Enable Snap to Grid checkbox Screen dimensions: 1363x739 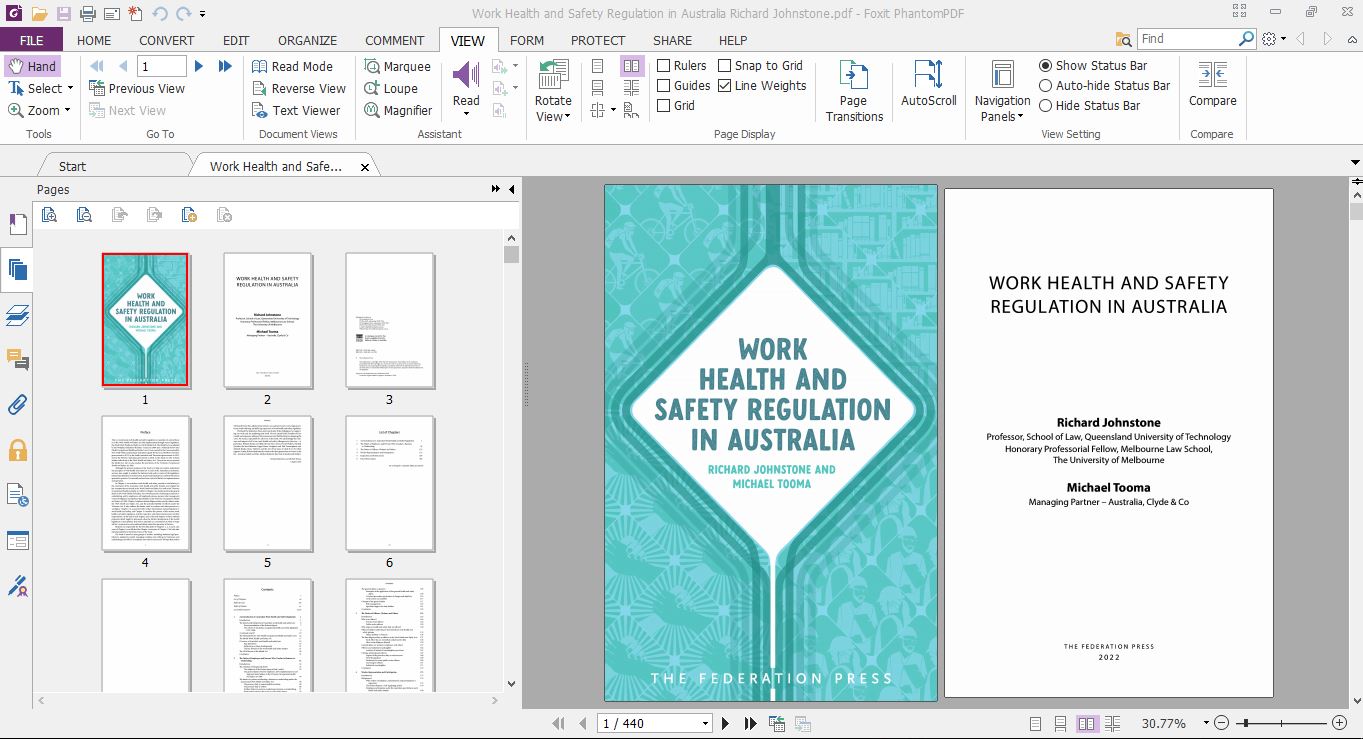tap(725, 66)
